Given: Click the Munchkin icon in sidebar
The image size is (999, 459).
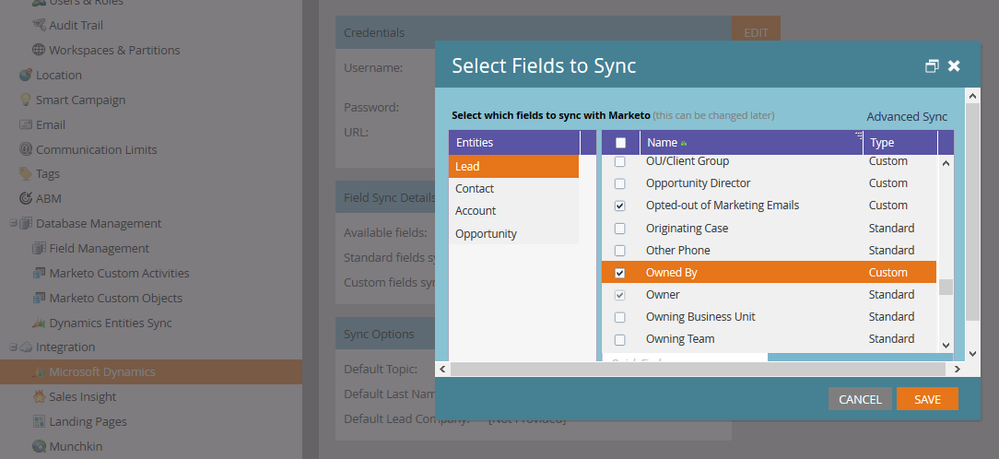Looking at the screenshot, I should (39, 446).
